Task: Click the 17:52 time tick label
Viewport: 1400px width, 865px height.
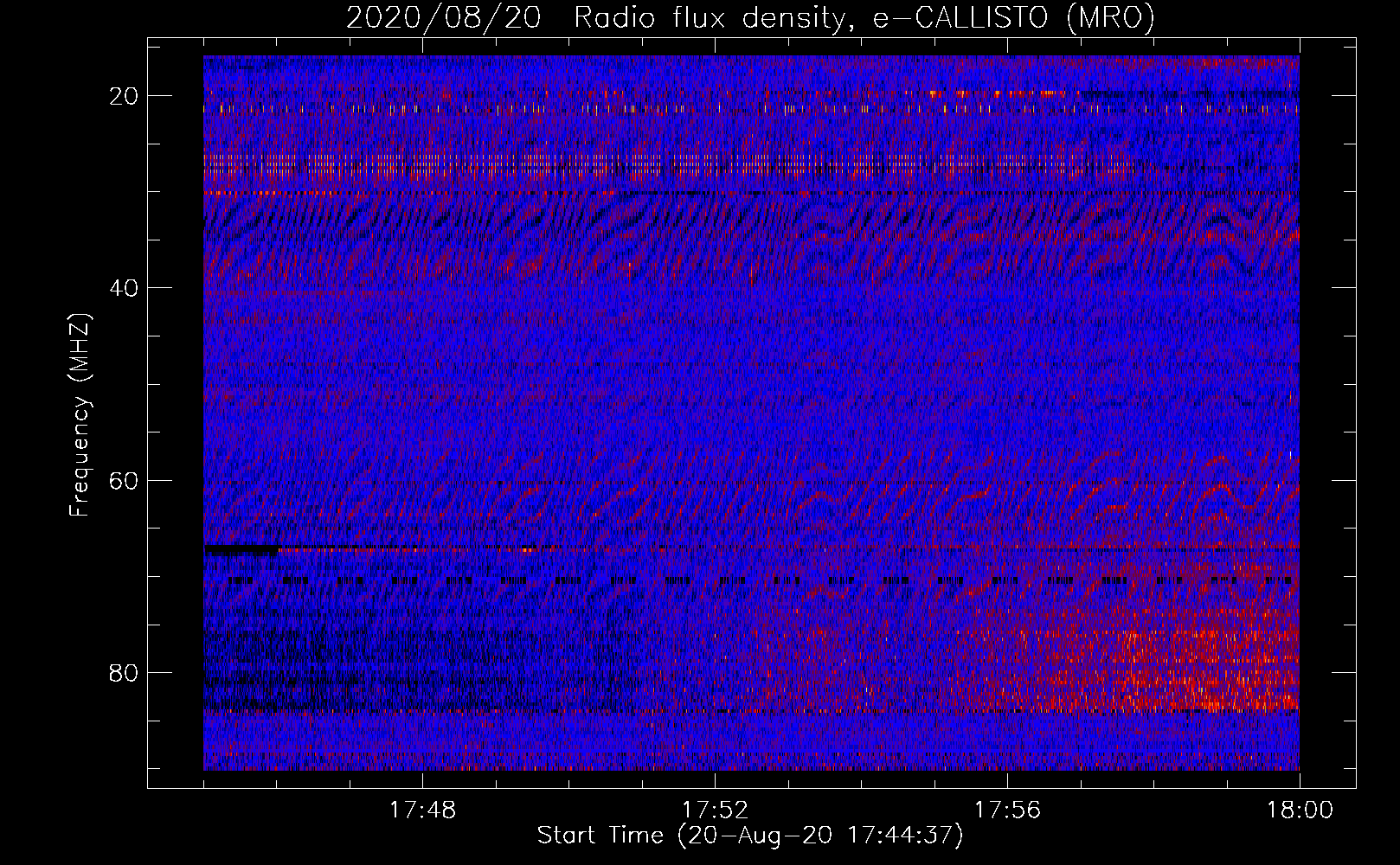Action: pyautogui.click(x=715, y=811)
